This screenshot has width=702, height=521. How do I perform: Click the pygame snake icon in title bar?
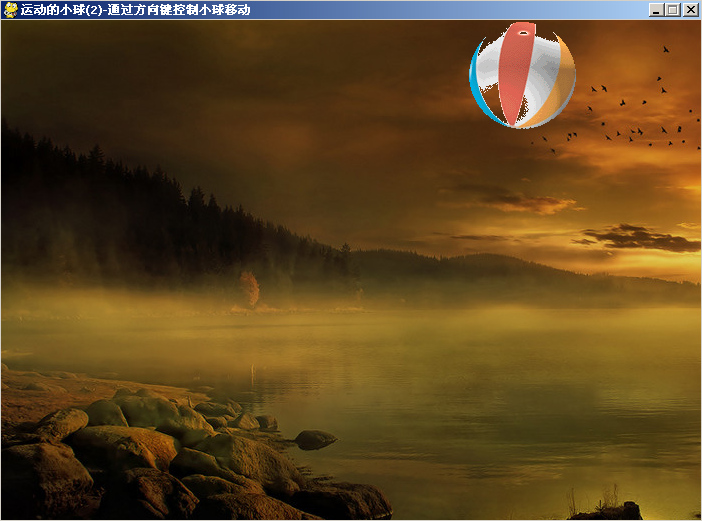point(10,10)
